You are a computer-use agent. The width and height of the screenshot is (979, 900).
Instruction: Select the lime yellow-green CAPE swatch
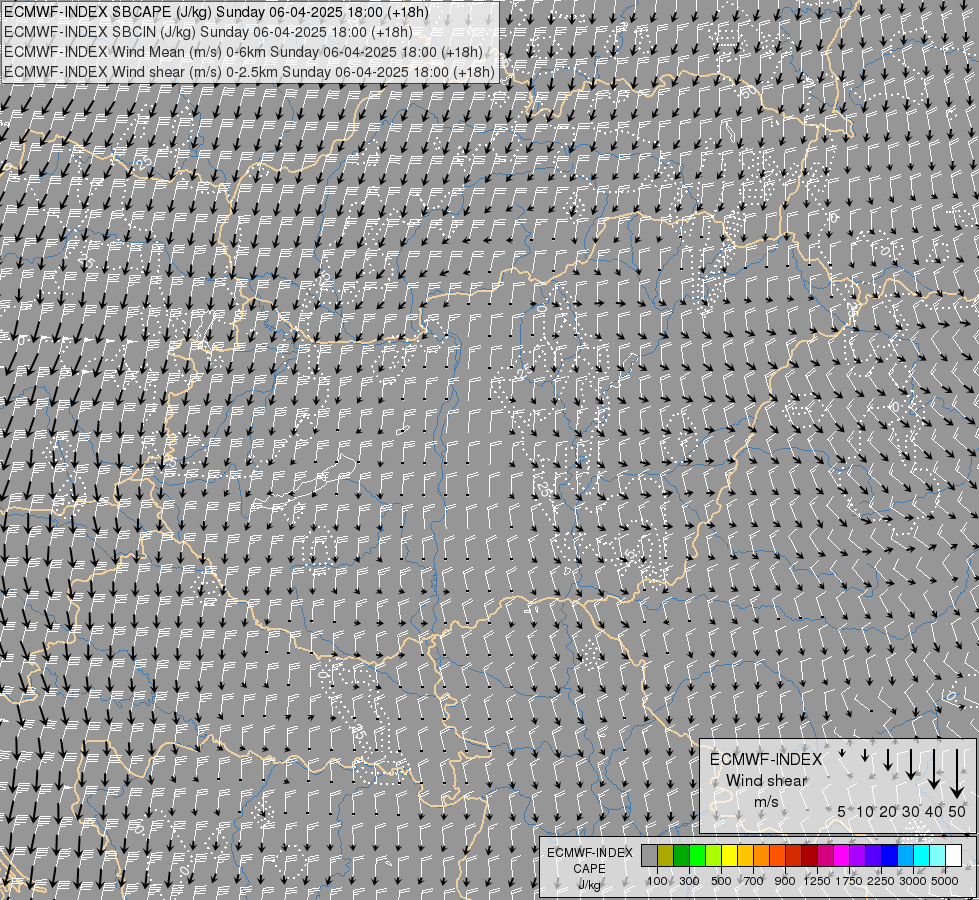point(714,855)
